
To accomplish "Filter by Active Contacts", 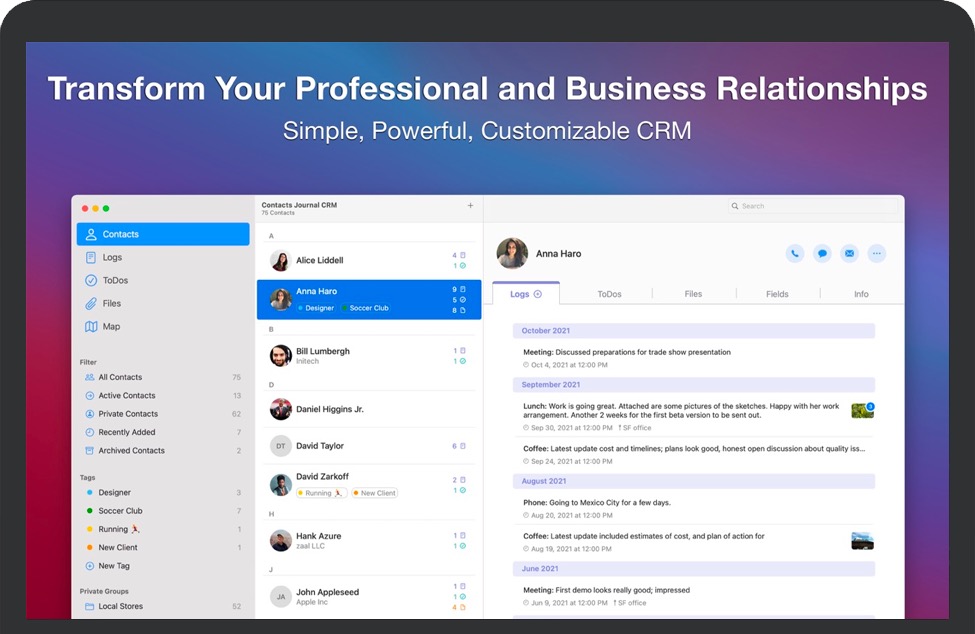I will pyautogui.click(x=126, y=396).
